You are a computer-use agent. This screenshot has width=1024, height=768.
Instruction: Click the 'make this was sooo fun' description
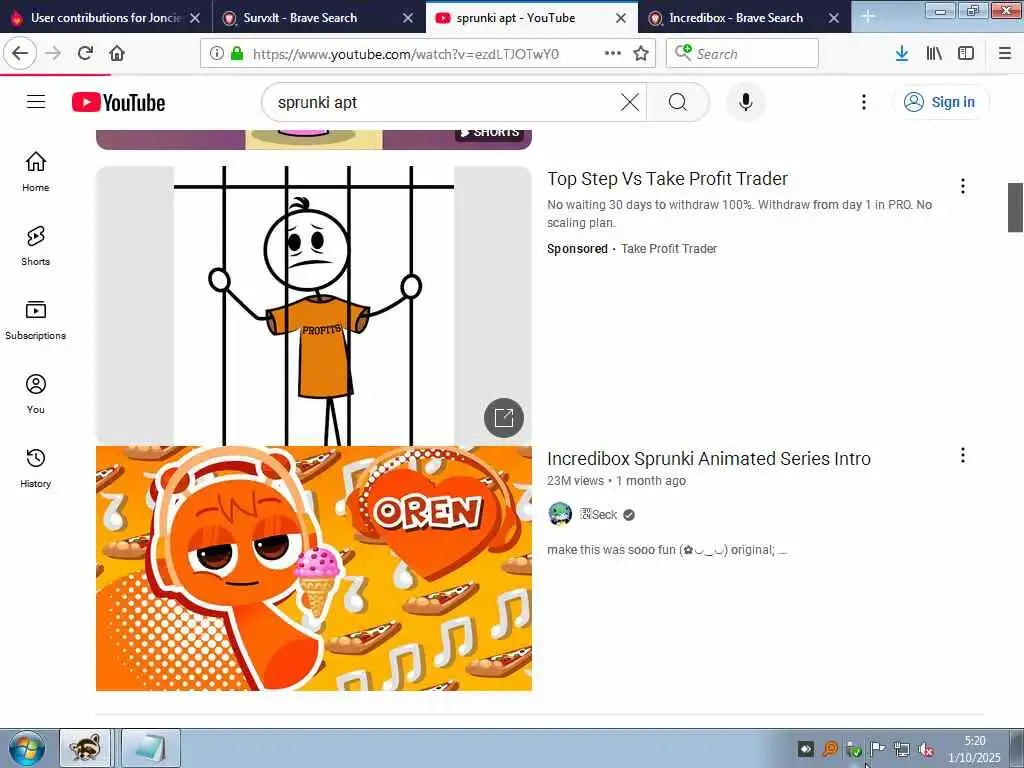point(667,550)
